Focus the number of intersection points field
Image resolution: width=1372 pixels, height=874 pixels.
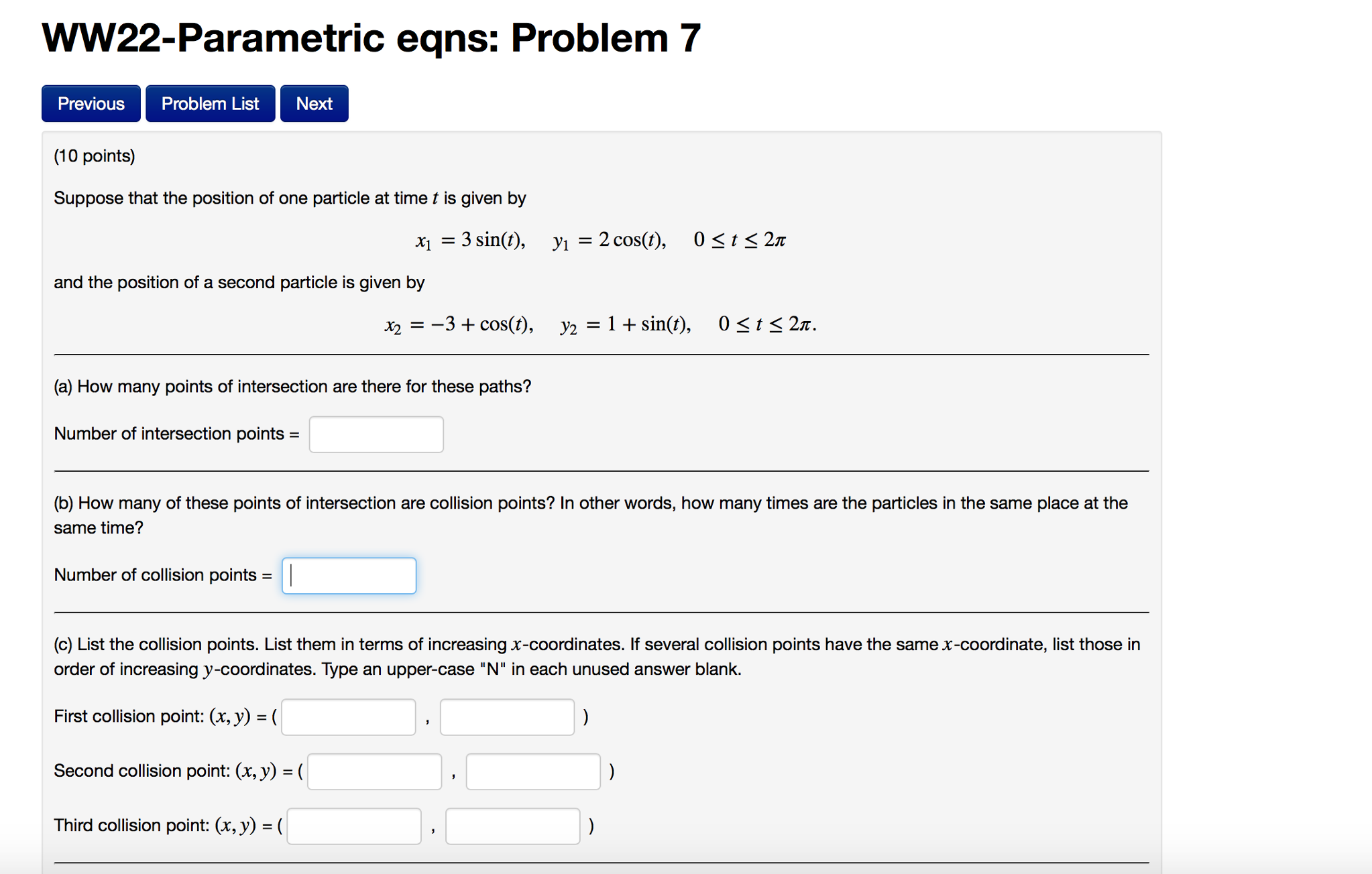click(x=376, y=434)
